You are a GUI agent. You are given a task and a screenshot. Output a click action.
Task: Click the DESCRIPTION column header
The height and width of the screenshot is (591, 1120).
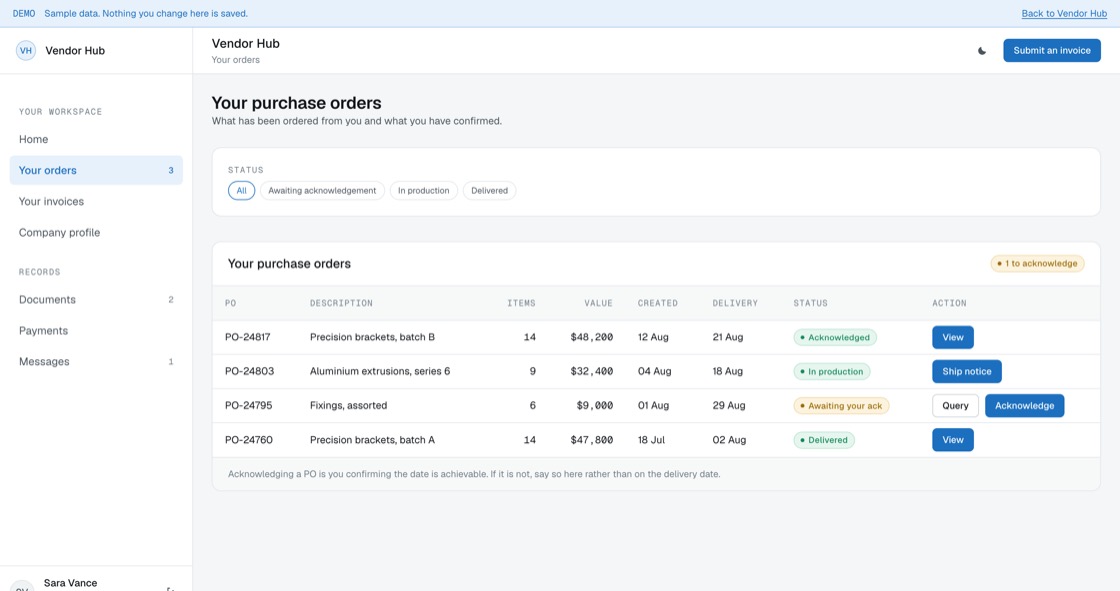(x=341, y=304)
